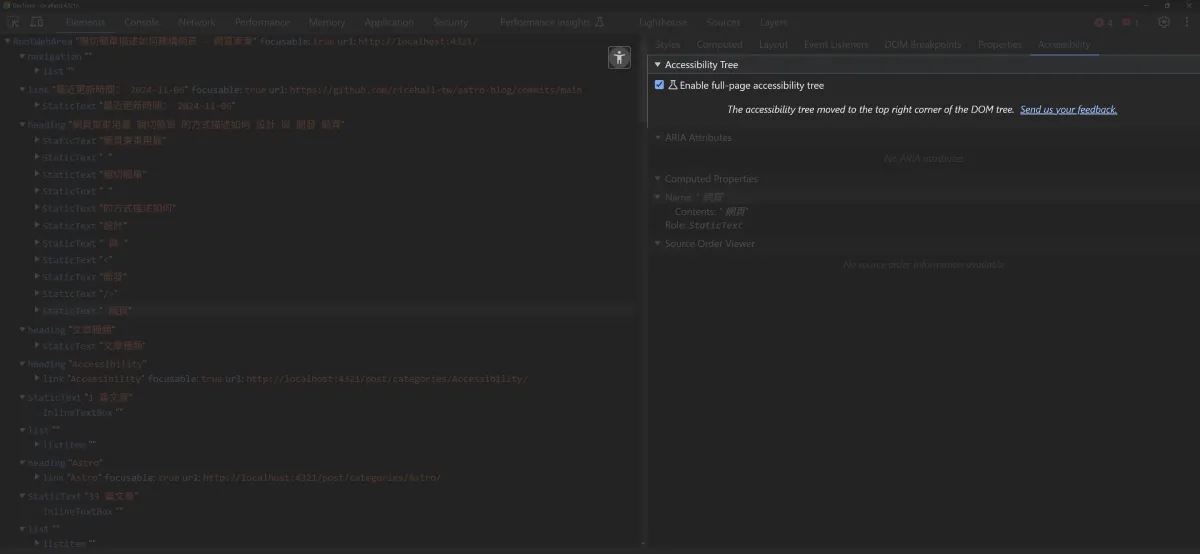This screenshot has height=554, width=1200.
Task: Expand the Astro link tree node
Action: [37, 478]
